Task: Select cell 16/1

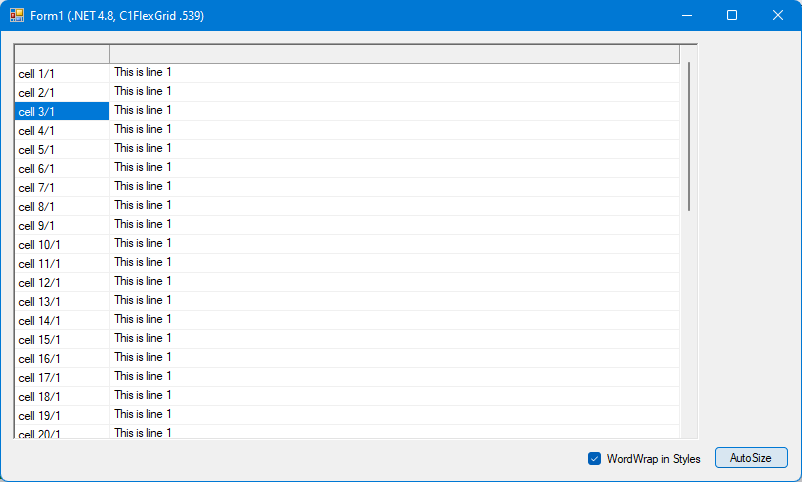Action: pyautogui.click(x=62, y=358)
